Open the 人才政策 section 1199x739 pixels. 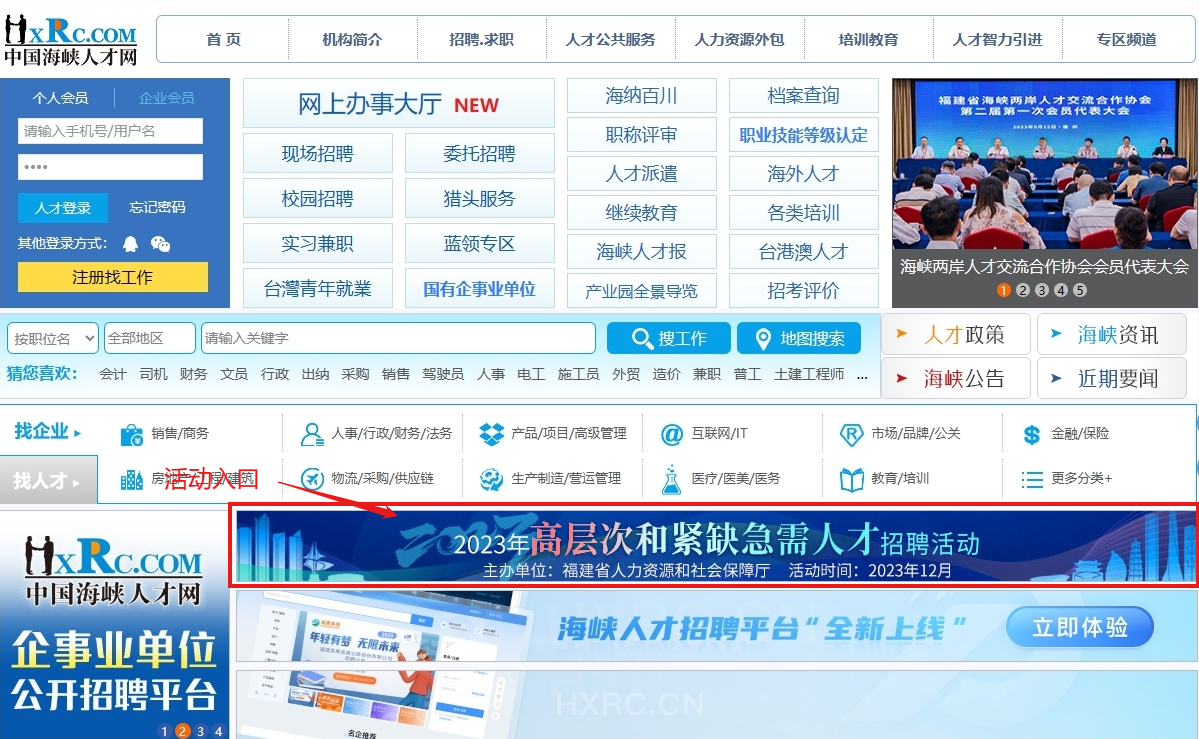[956, 335]
